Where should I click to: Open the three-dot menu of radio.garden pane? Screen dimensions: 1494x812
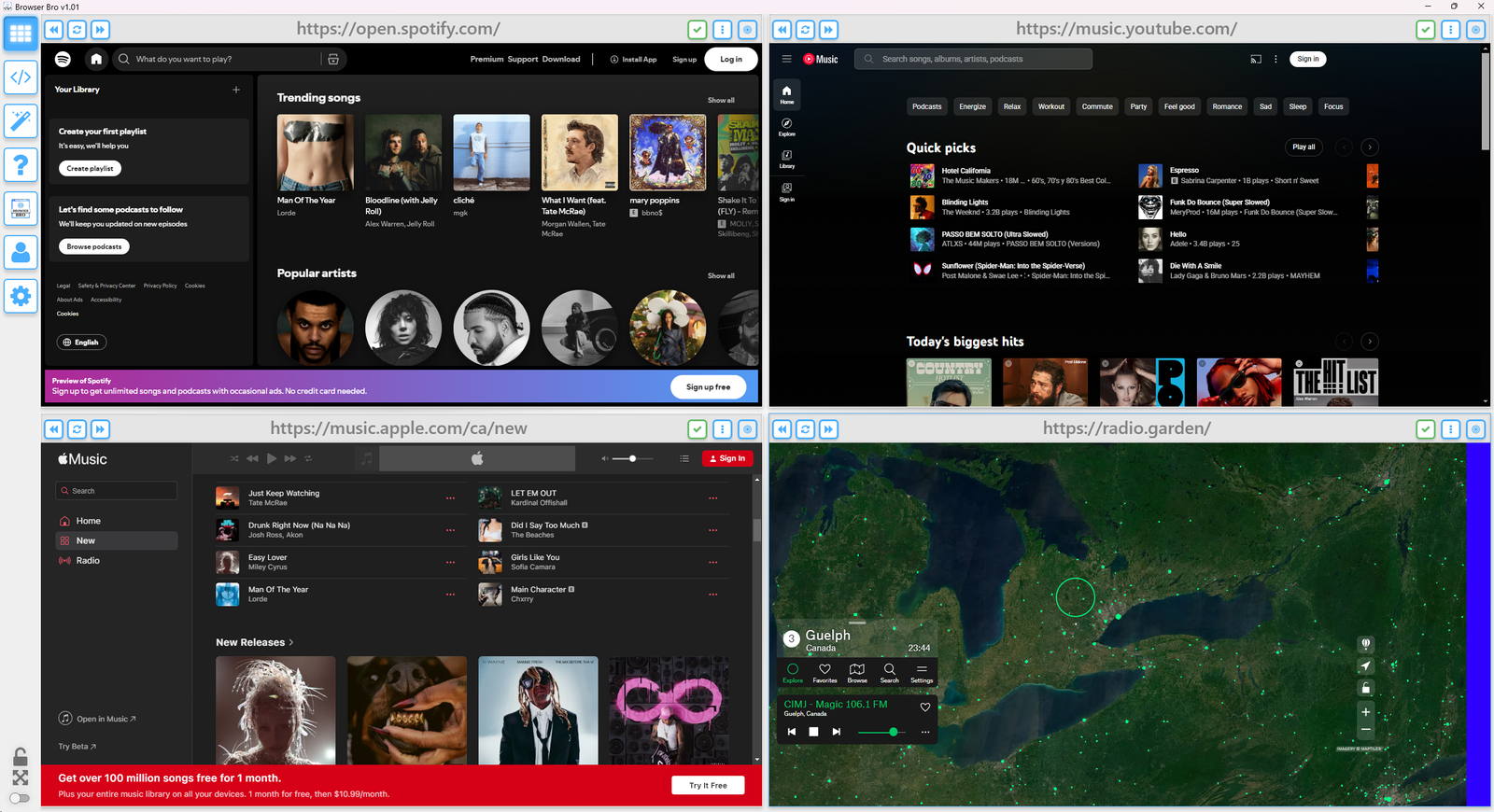(1451, 429)
